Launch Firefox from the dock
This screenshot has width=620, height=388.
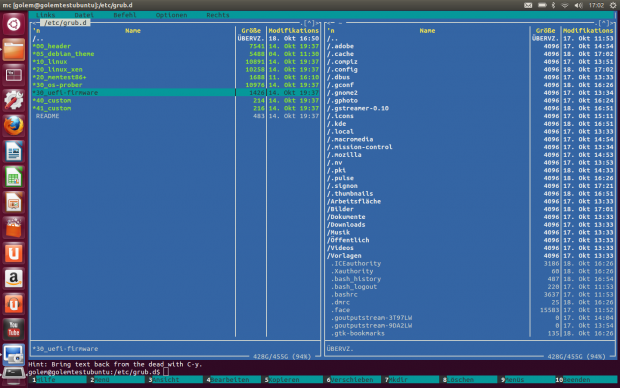(13, 126)
